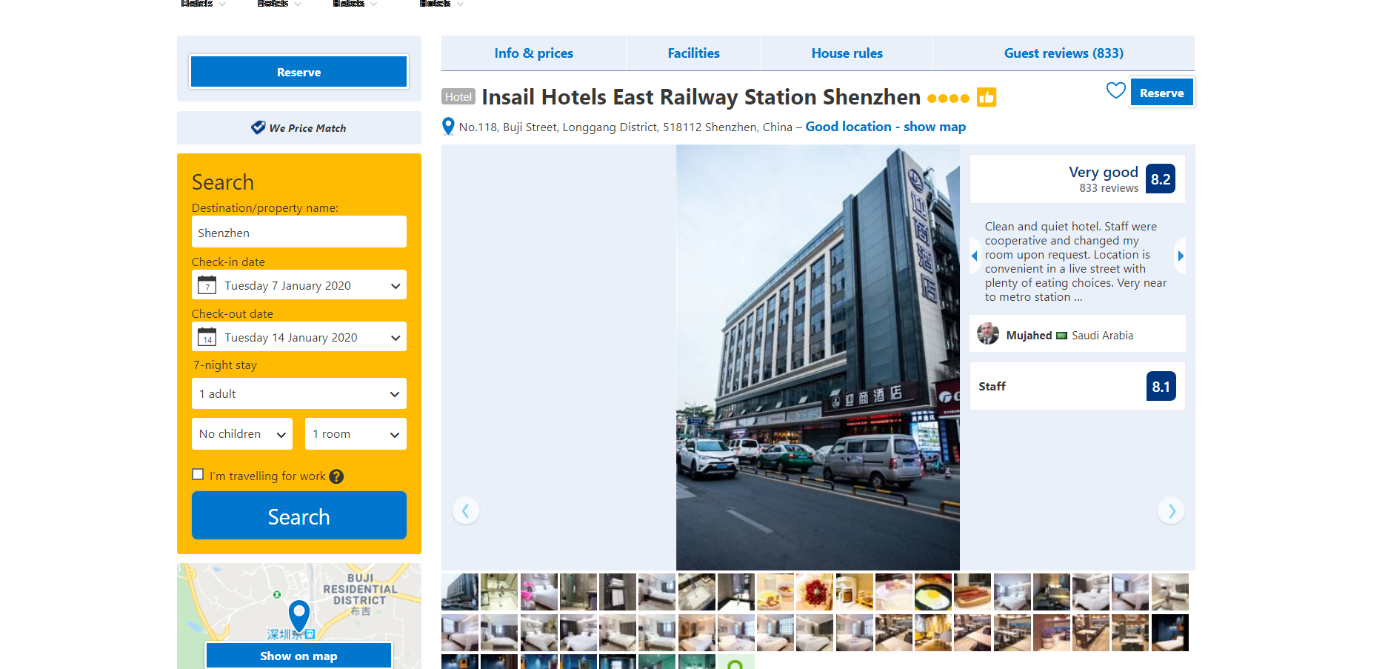Click the check-in calendar icon
The height and width of the screenshot is (669, 1385).
(207, 285)
